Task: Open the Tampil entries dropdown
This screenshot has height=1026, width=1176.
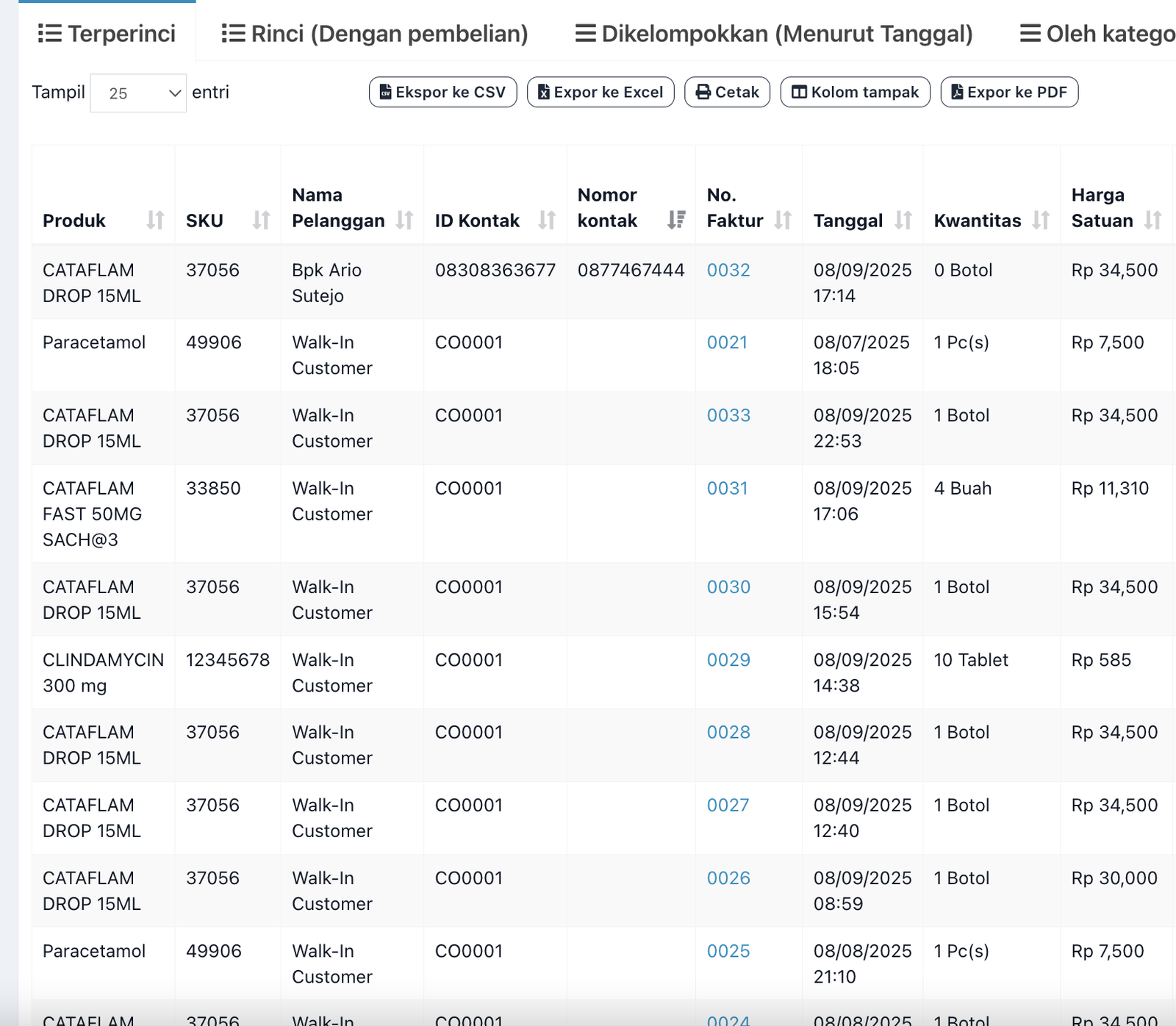Action: coord(138,93)
